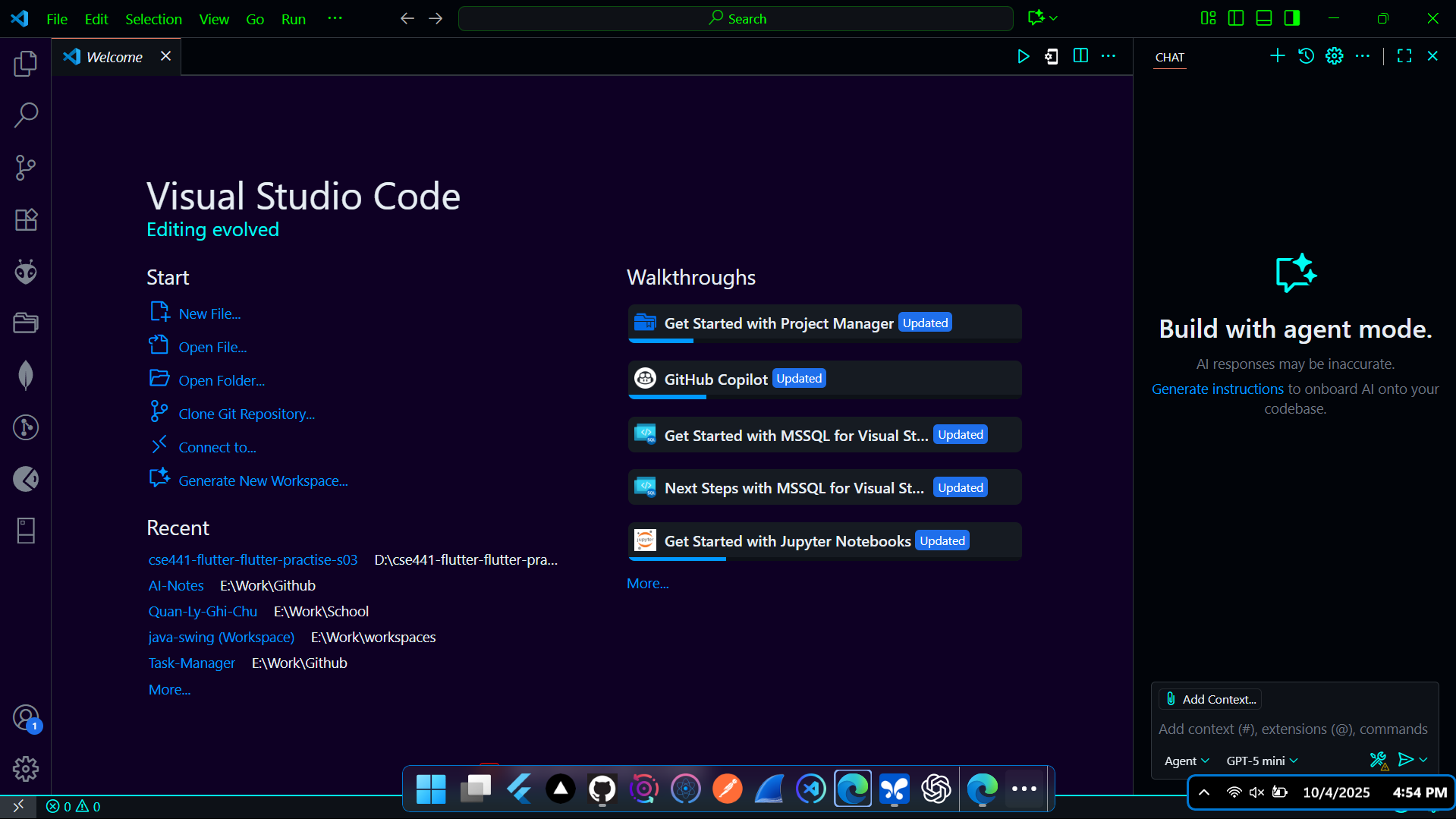The height and width of the screenshot is (819, 1456).
Task: Click Add Context... button in chat
Action: point(1210,699)
